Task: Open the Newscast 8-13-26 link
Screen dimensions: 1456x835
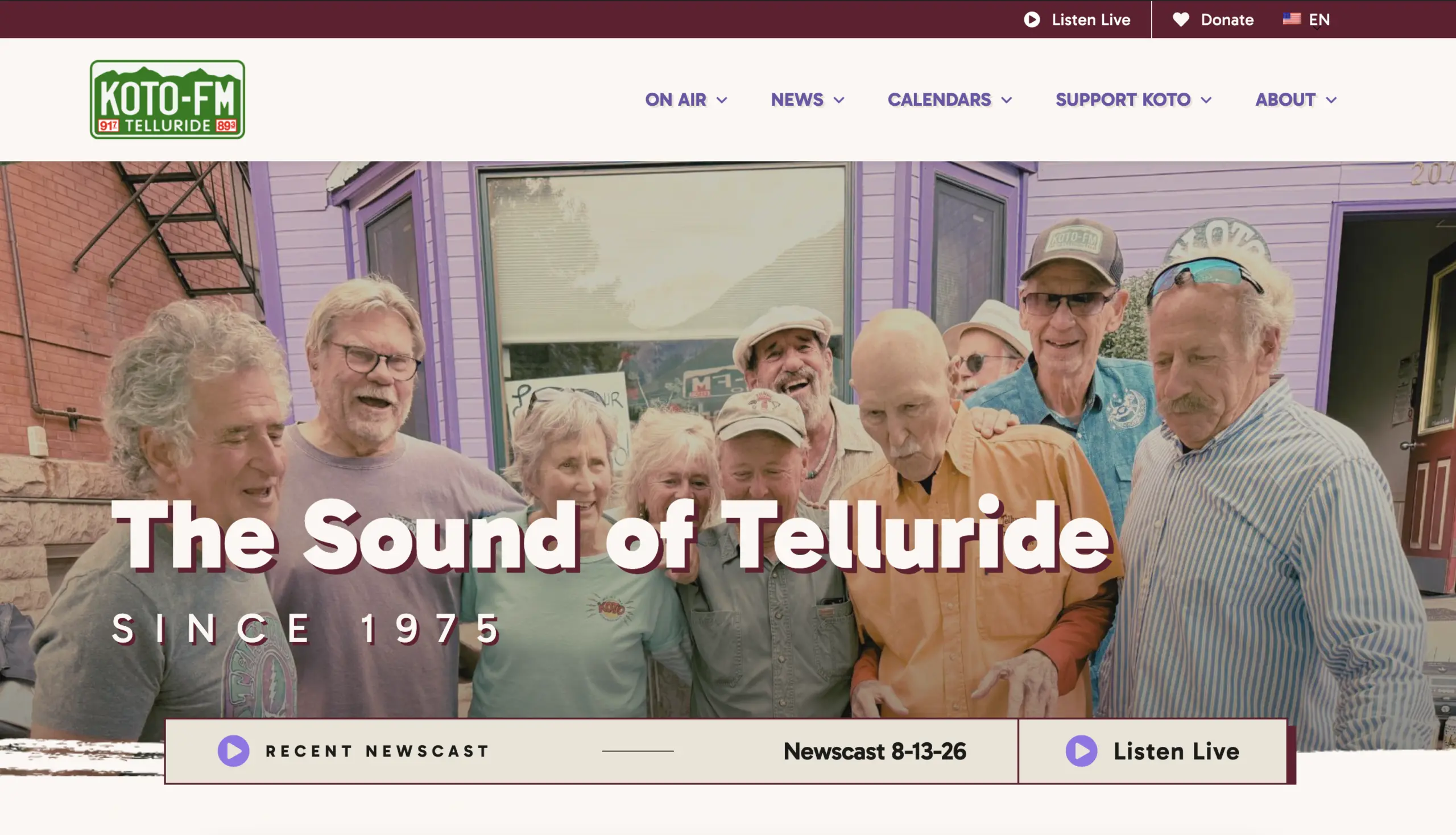Action: click(x=875, y=751)
